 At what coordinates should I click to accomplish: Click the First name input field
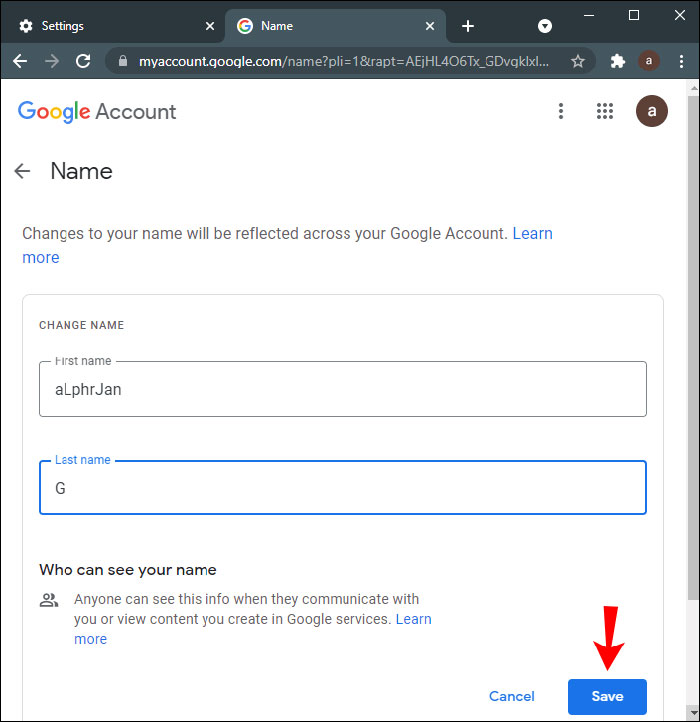343,389
